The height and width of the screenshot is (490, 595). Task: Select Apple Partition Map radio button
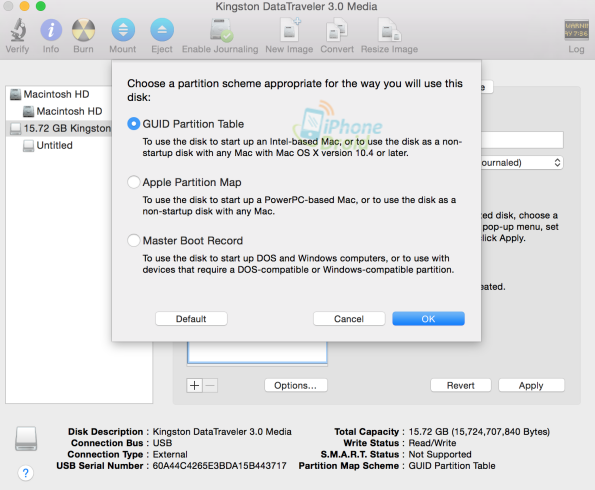pos(134,182)
